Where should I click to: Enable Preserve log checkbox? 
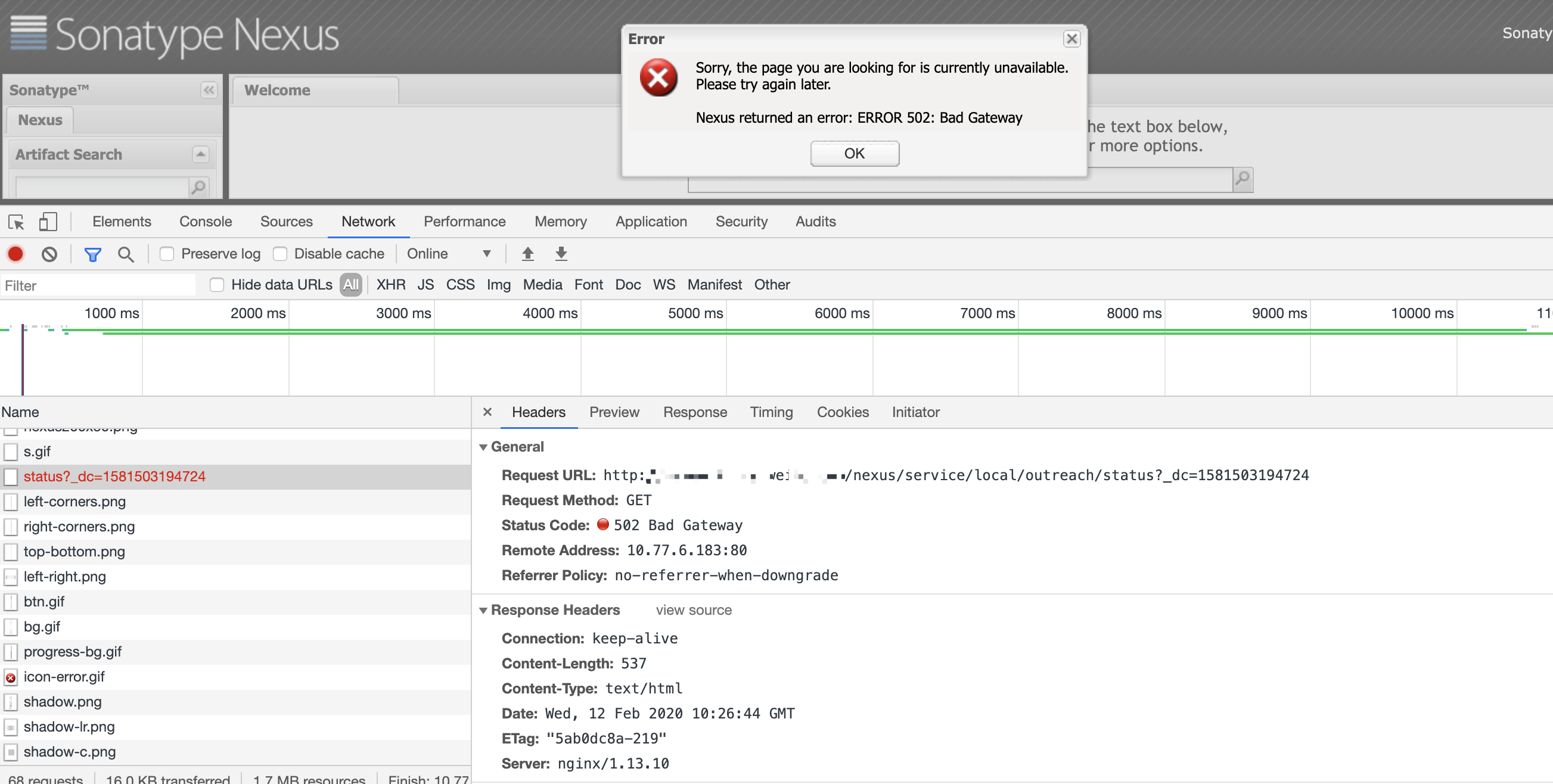pos(167,254)
